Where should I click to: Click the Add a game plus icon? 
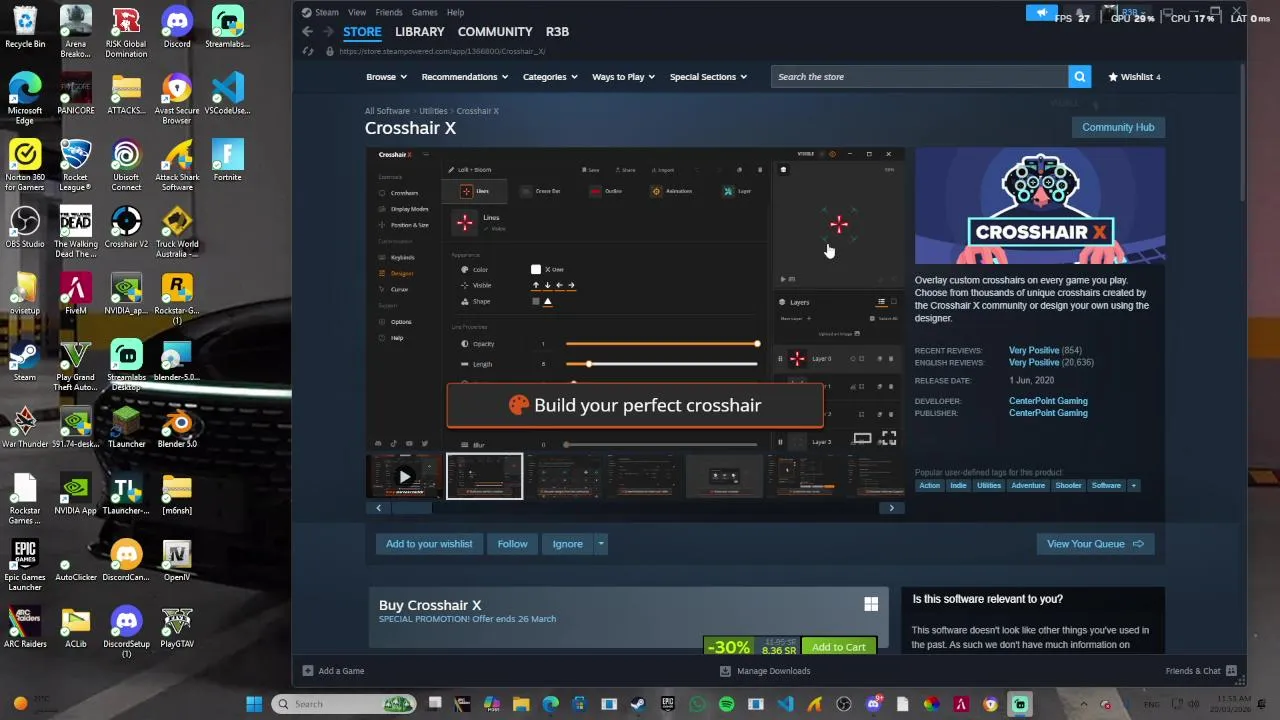click(x=308, y=671)
